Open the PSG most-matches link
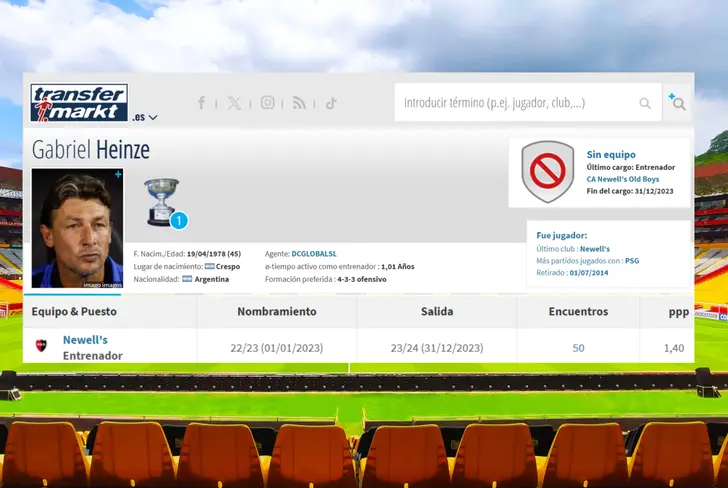The image size is (728, 488). 632,261
